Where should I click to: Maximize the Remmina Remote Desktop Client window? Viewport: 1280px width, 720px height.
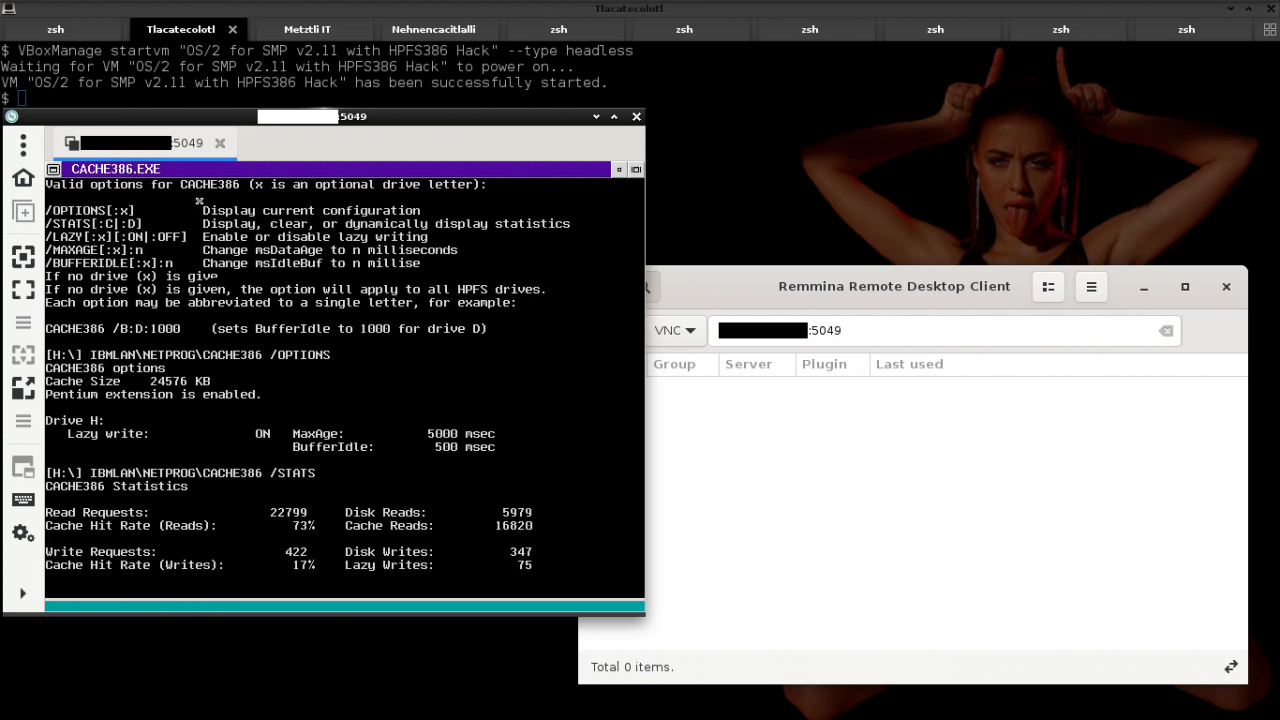click(x=1185, y=287)
